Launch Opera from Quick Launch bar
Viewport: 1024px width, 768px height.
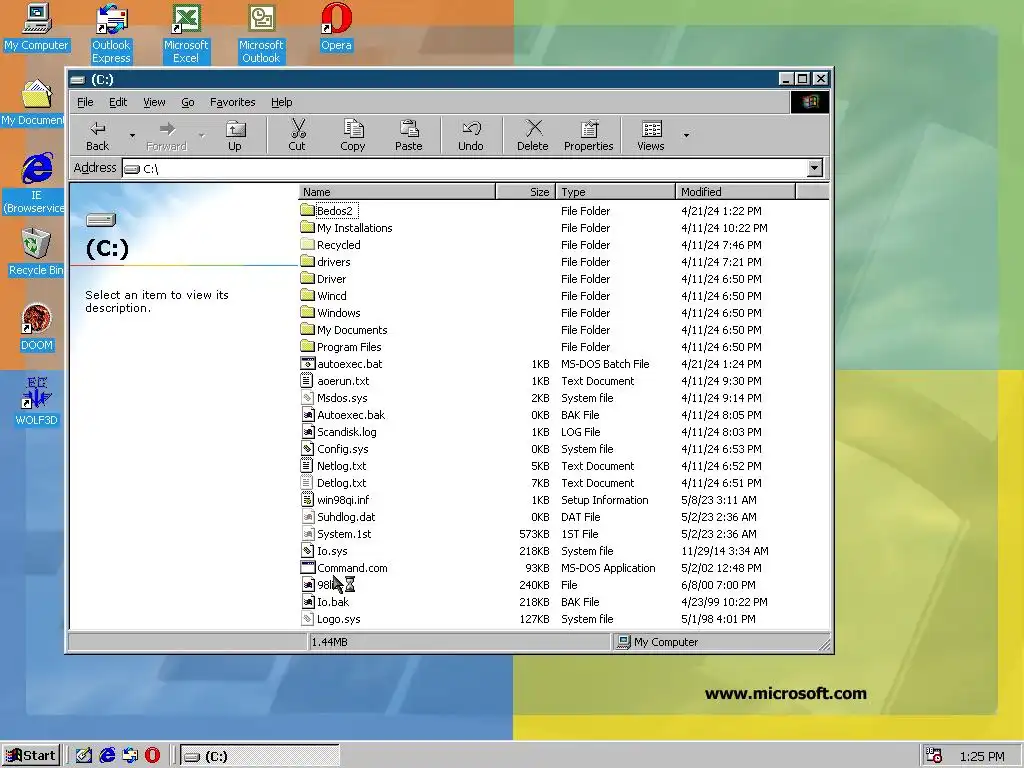(152, 756)
